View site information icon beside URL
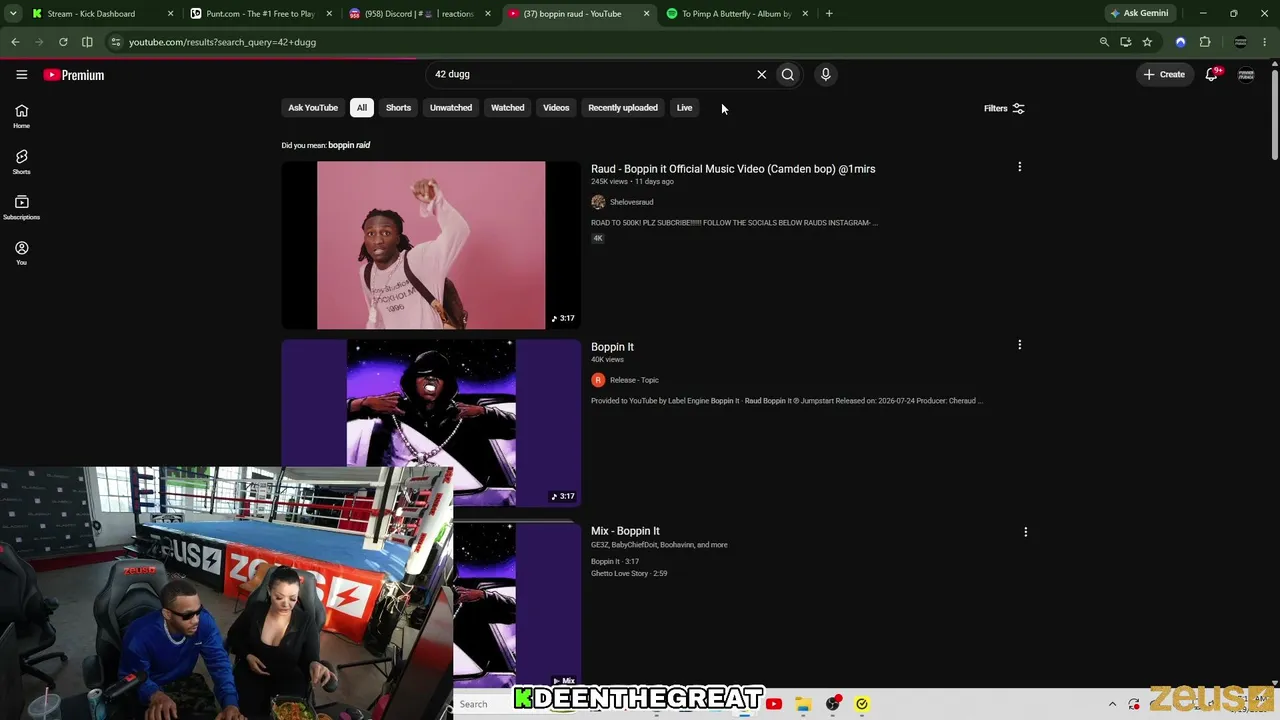Viewport: 1280px width, 720px height. [x=116, y=42]
